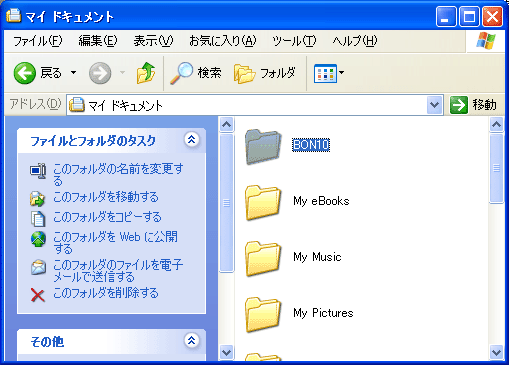Click the 移動 go button
The height and width of the screenshot is (365, 509).
point(473,105)
